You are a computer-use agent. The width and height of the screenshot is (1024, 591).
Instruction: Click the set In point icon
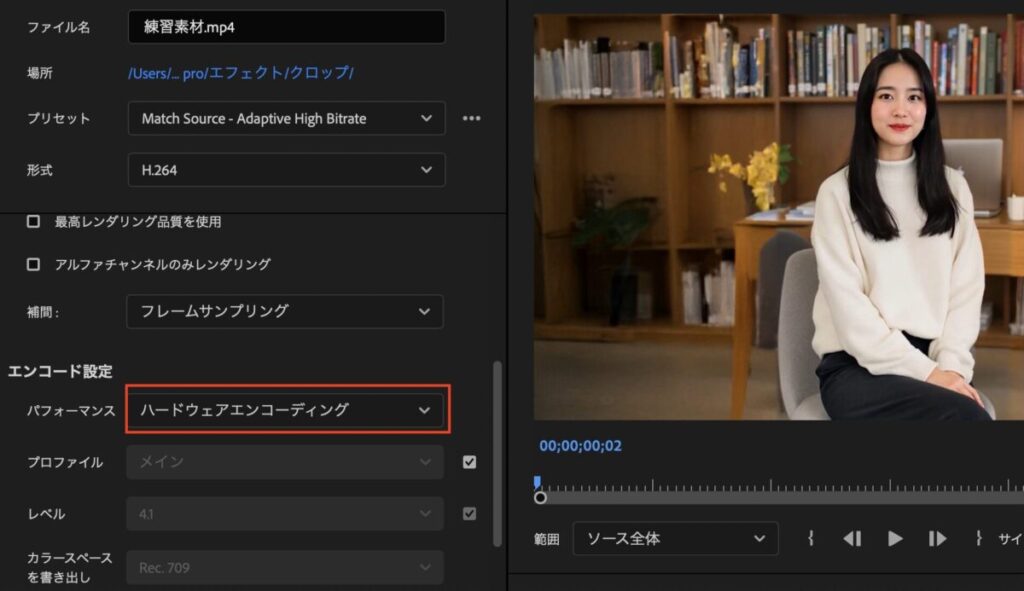pos(811,538)
